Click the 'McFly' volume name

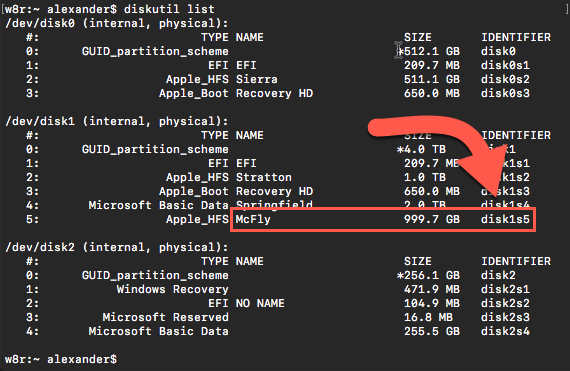click(x=253, y=219)
